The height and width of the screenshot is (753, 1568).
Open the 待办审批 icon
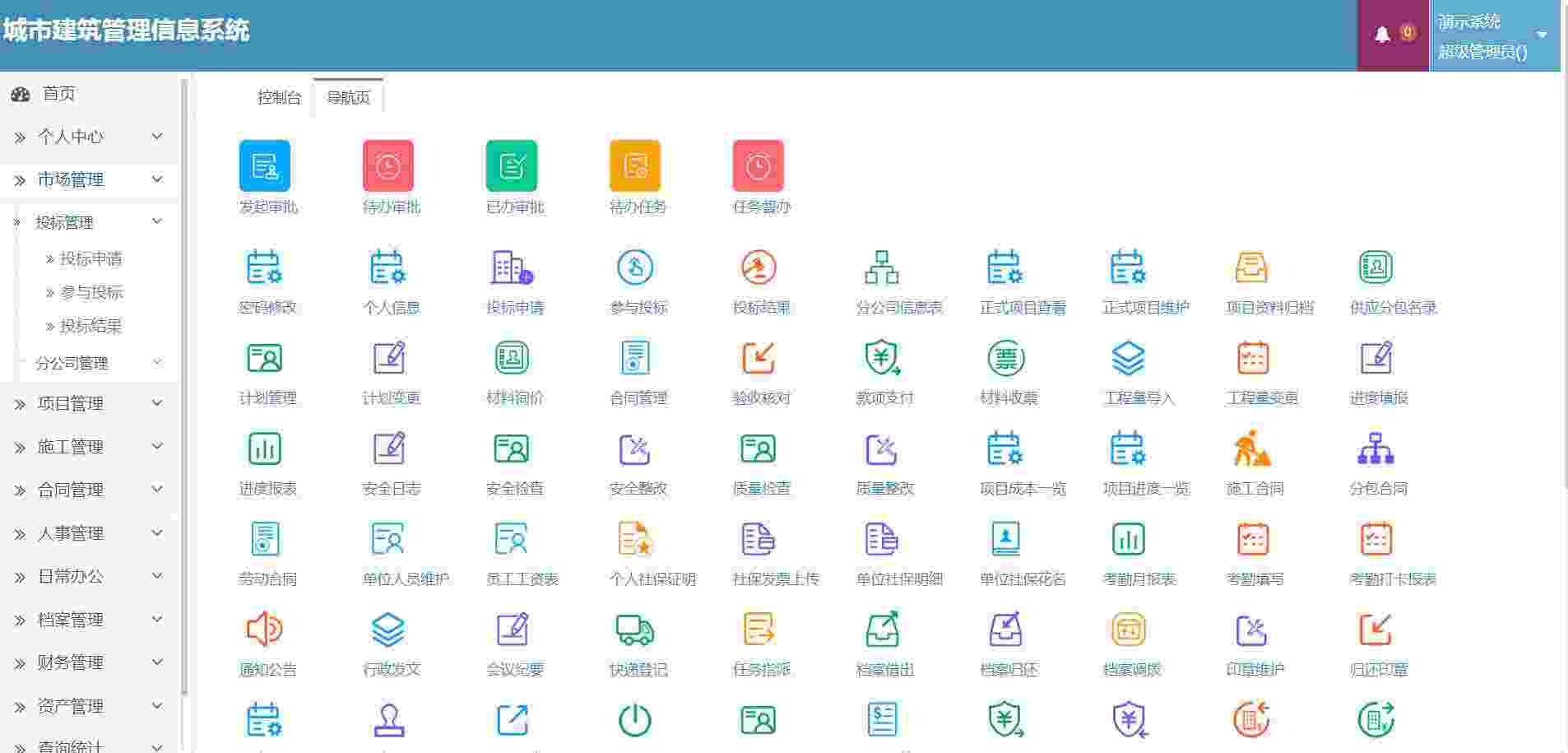pyautogui.click(x=387, y=165)
